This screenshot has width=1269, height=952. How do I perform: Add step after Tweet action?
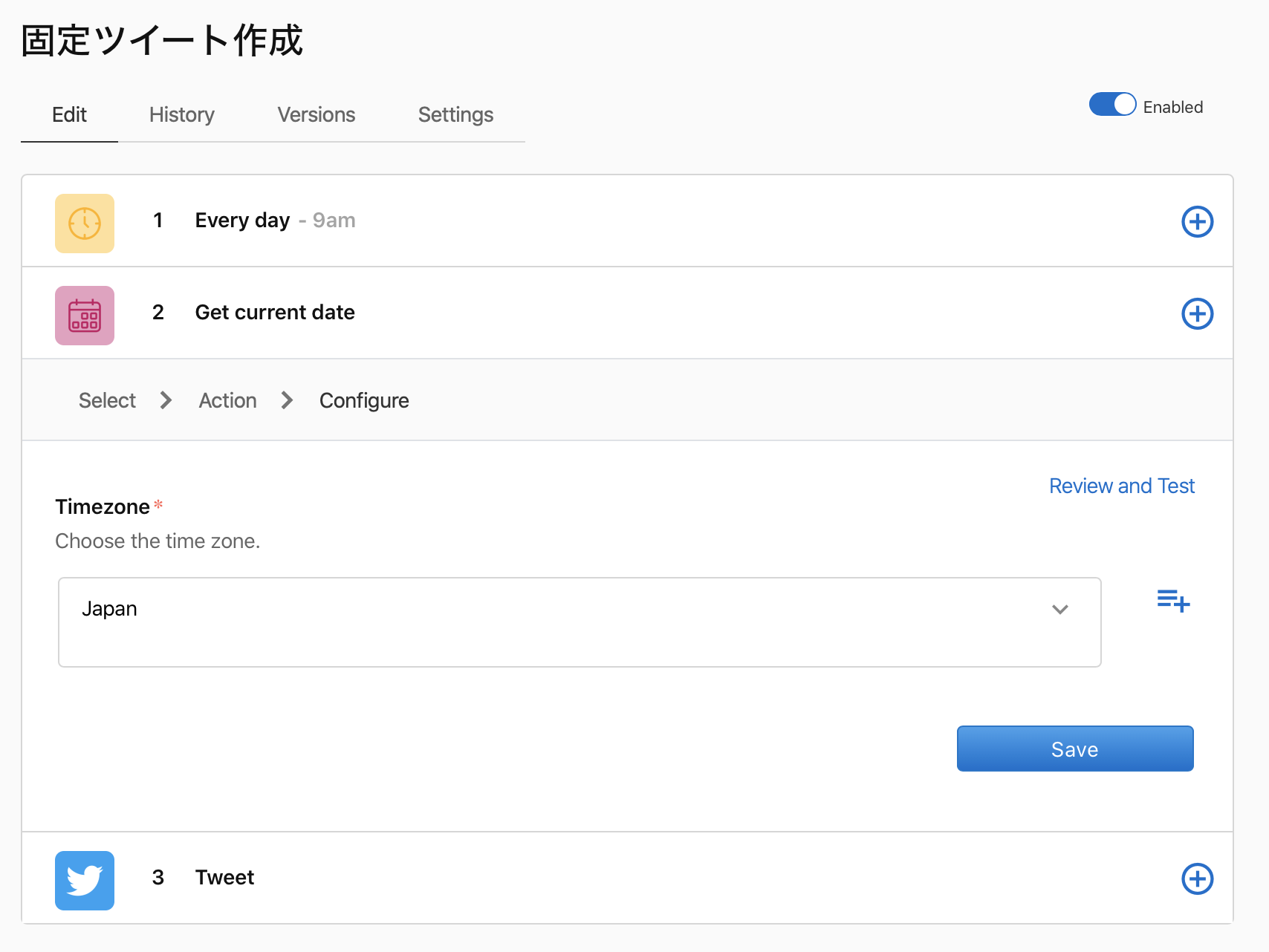(1197, 879)
